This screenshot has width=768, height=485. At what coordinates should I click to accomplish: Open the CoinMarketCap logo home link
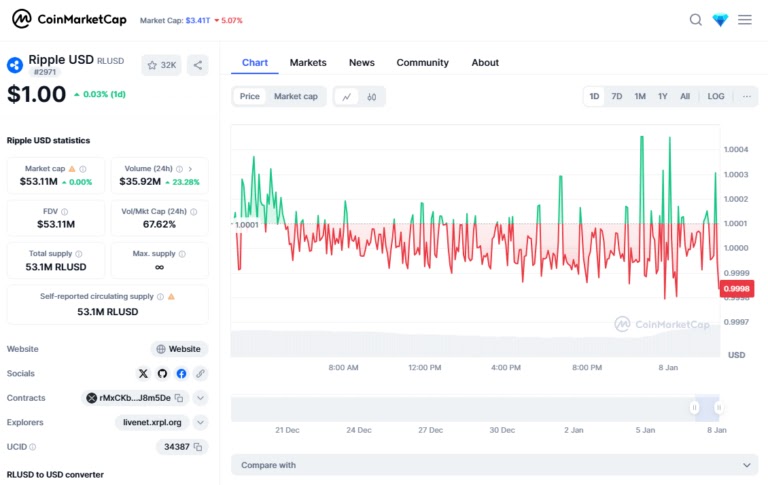[69, 20]
